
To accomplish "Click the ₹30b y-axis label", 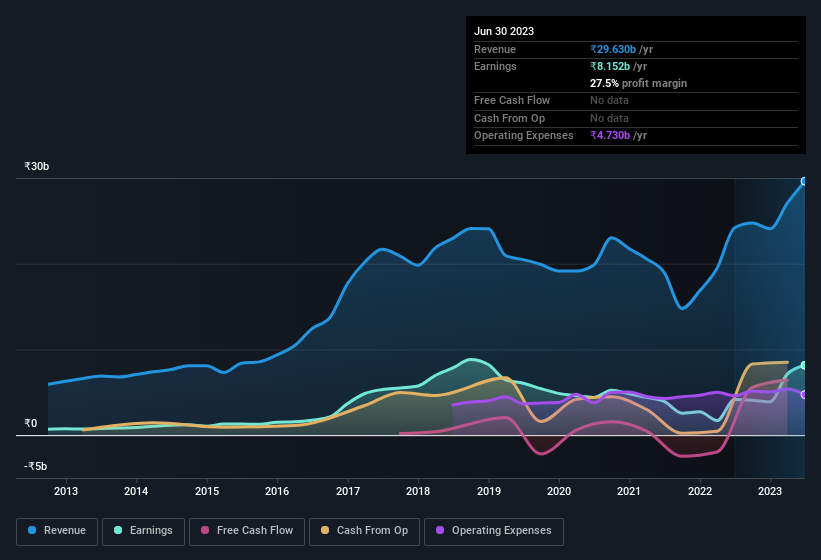I will pyautogui.click(x=37, y=166).
